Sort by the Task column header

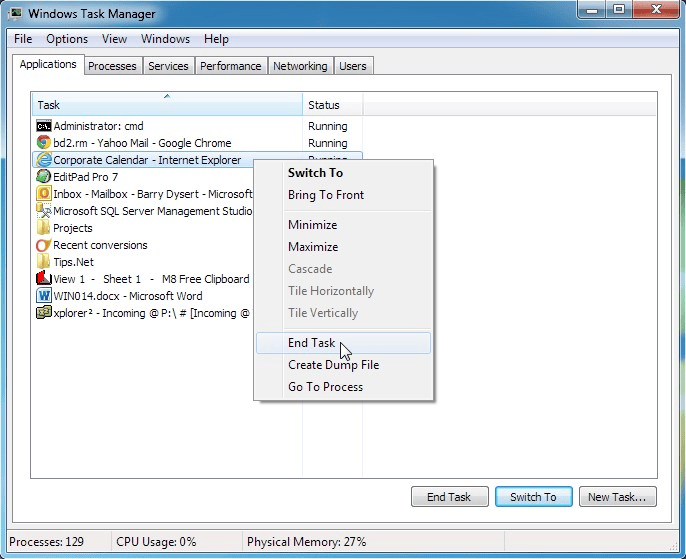coord(167,105)
